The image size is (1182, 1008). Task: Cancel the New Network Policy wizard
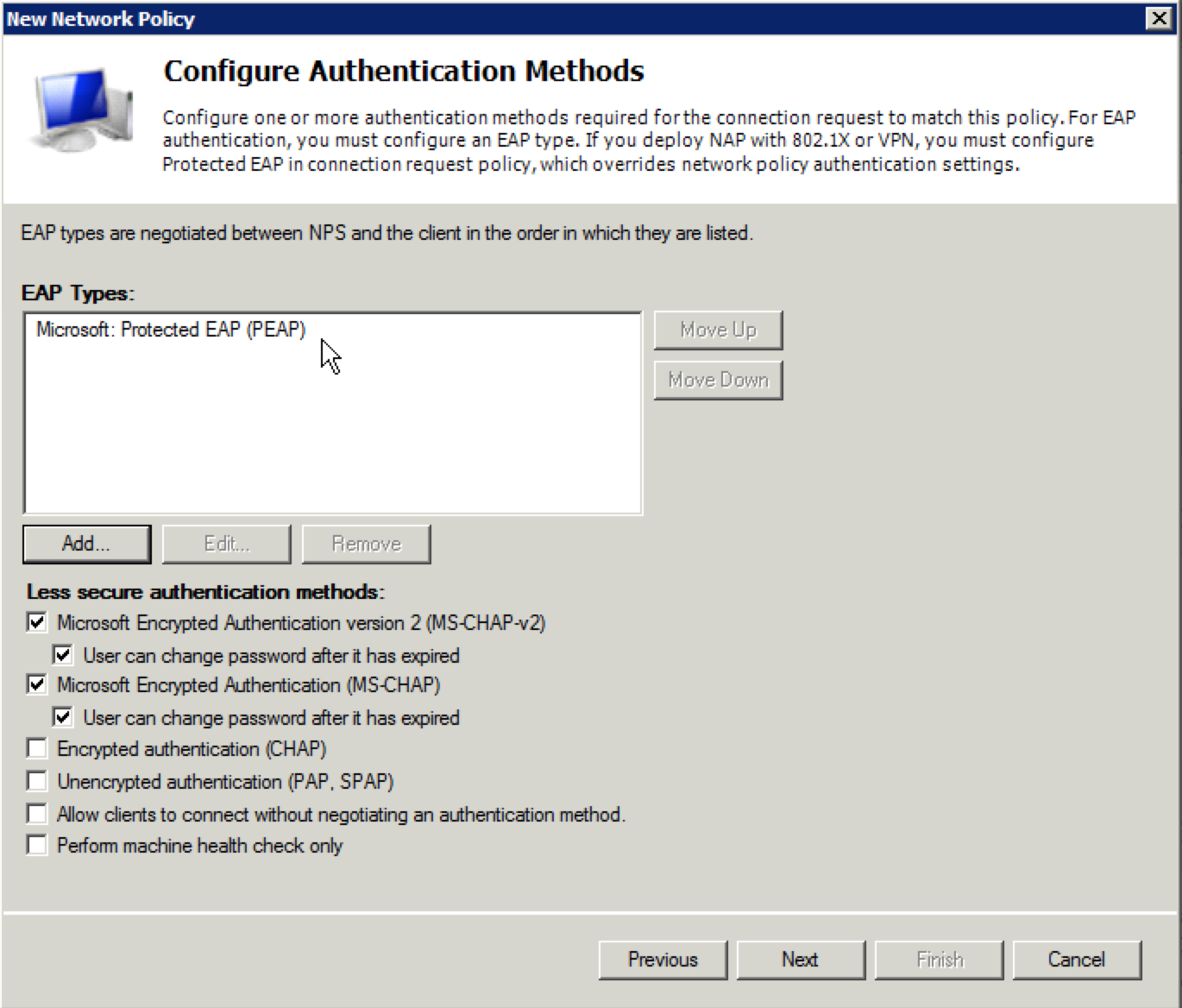coord(1077,960)
